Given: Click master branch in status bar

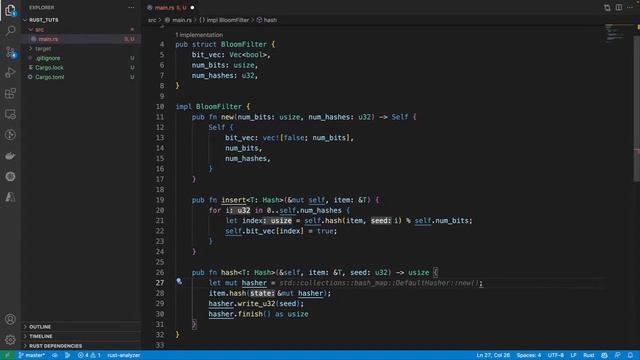Looking at the screenshot, I should pyautogui.click(x=32, y=355).
